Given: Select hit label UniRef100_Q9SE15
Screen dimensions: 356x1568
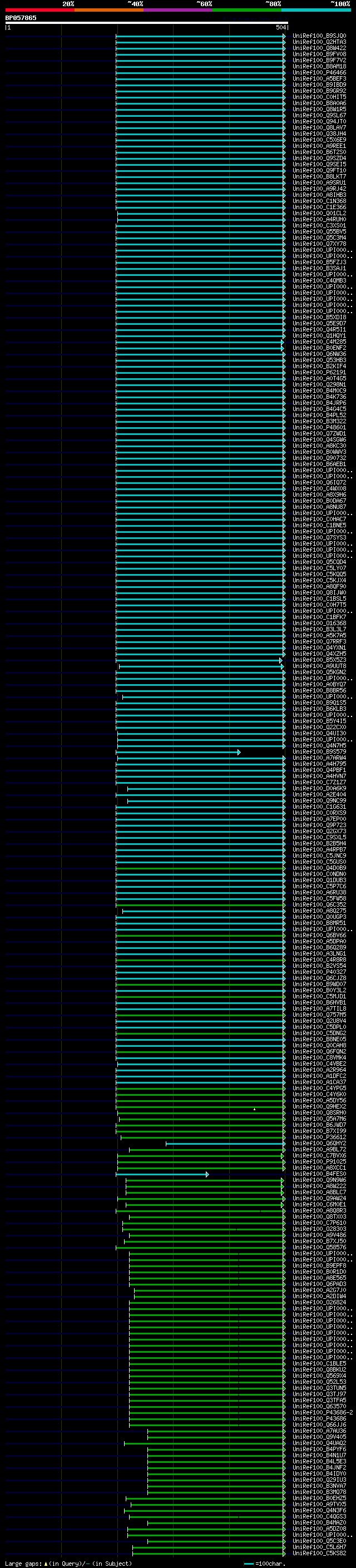Looking at the screenshot, I should tap(319, 164).
